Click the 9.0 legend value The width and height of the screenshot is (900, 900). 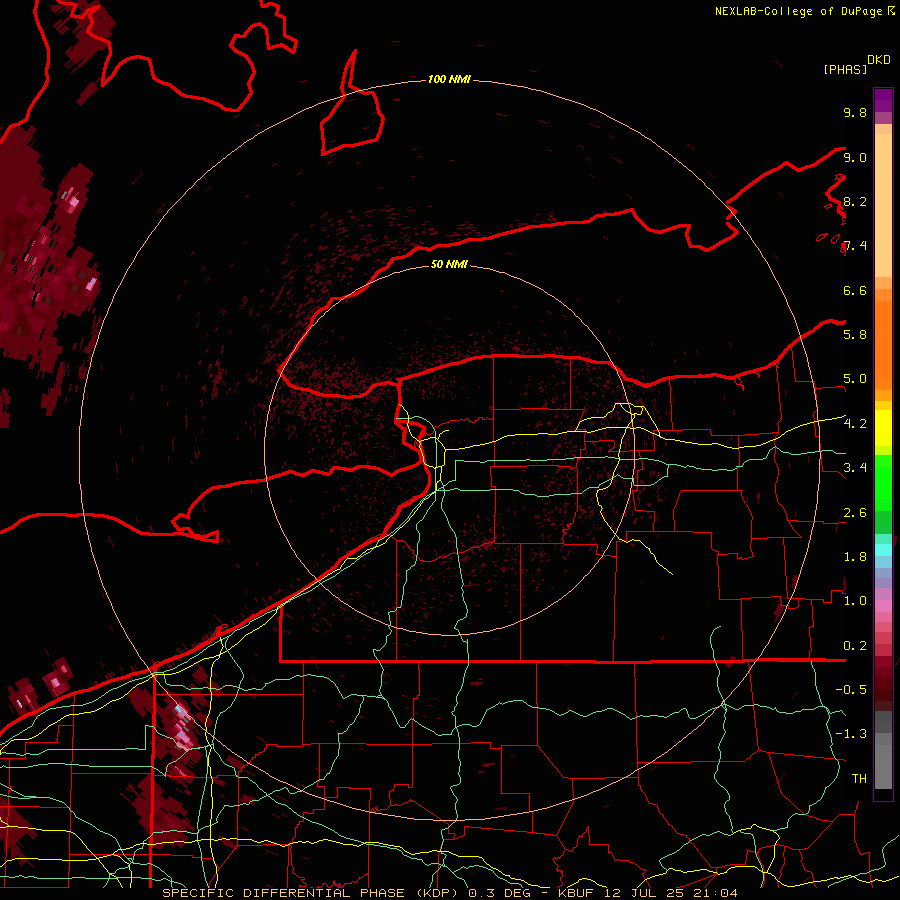855,157
